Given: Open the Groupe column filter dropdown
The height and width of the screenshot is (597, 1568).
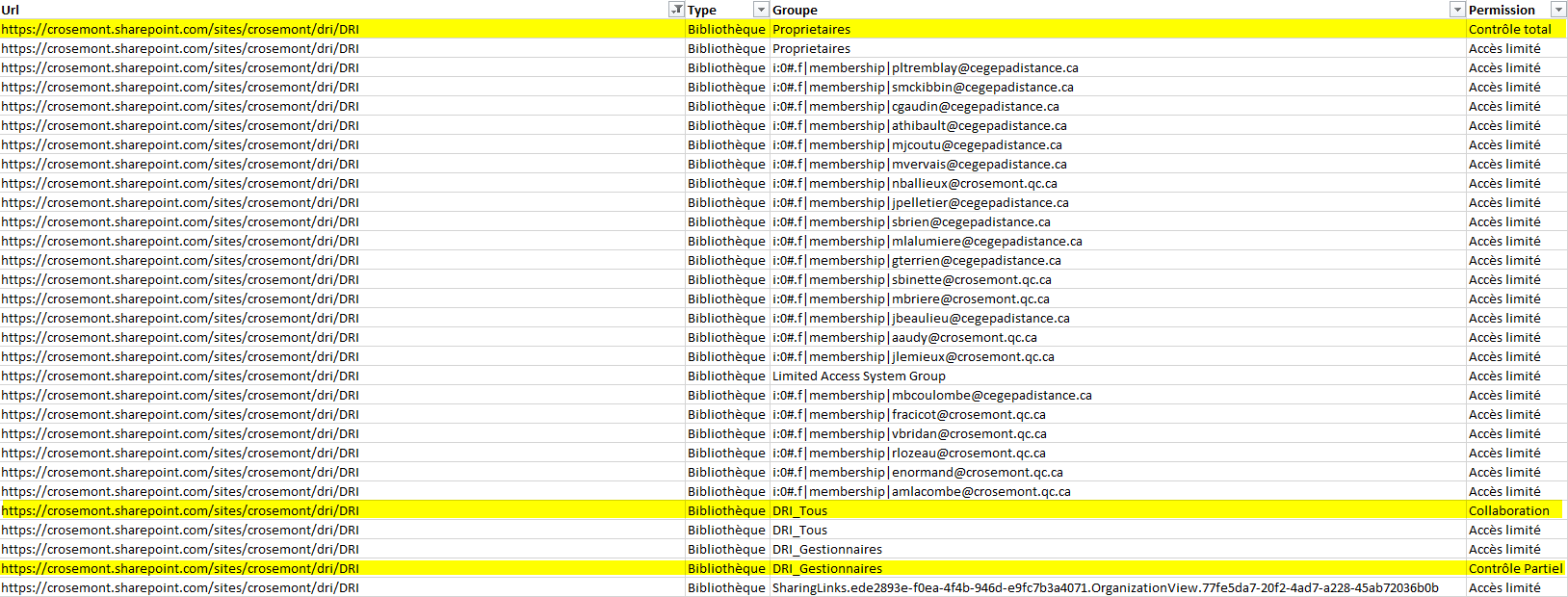Looking at the screenshot, I should click(x=1457, y=10).
